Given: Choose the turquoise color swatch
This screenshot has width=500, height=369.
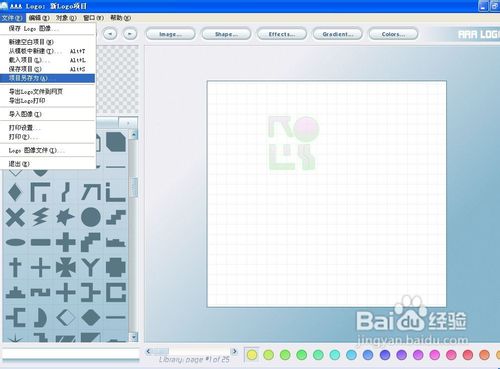Looking at the screenshot, I should point(335,355).
